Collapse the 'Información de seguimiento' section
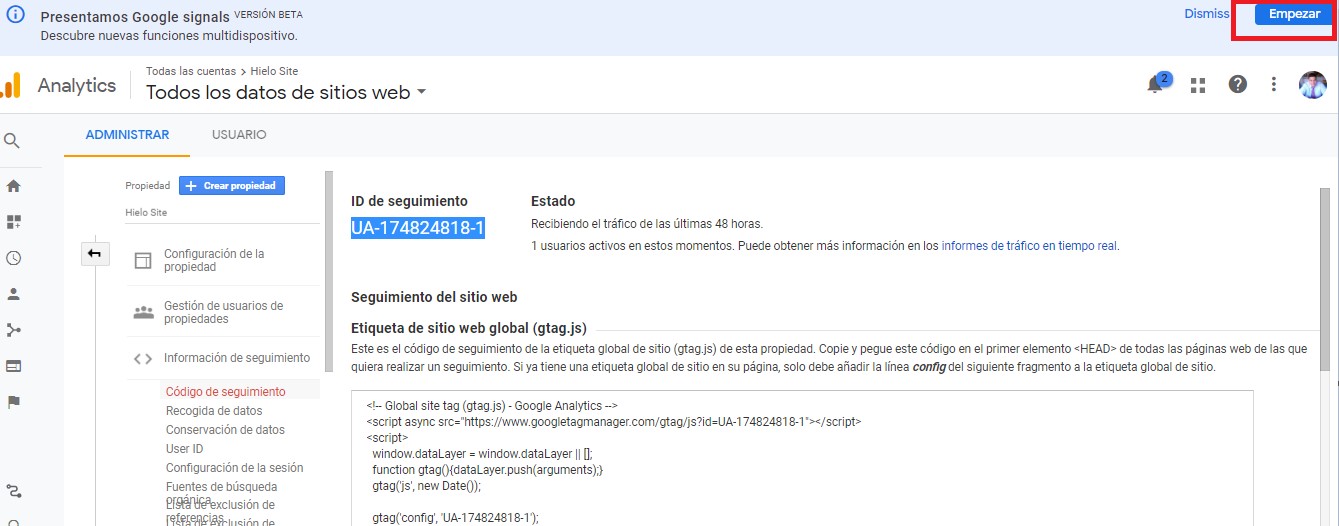This screenshot has width=1339, height=526. (x=236, y=358)
